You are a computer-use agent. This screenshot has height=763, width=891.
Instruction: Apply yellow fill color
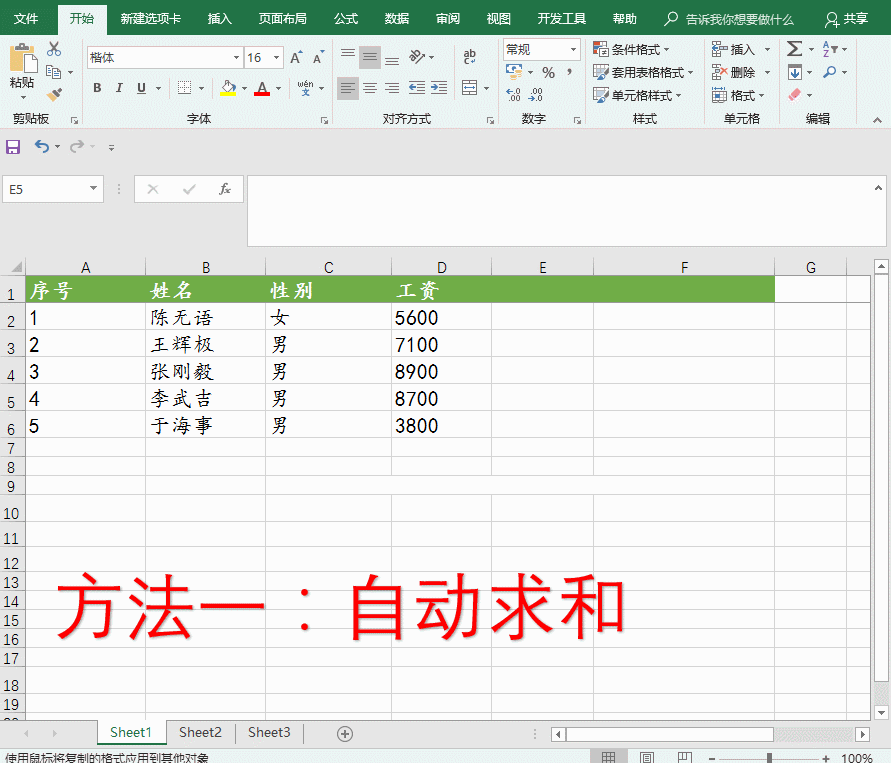[x=228, y=88]
